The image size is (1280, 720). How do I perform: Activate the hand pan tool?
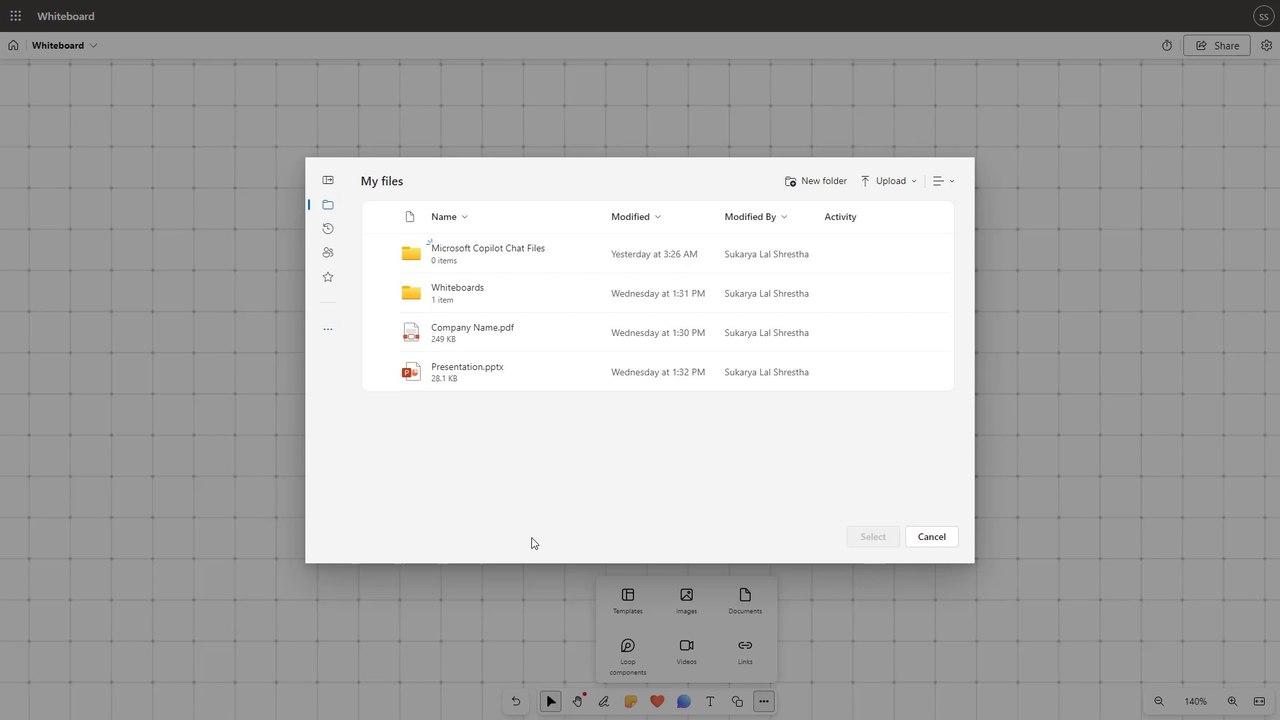click(x=577, y=702)
